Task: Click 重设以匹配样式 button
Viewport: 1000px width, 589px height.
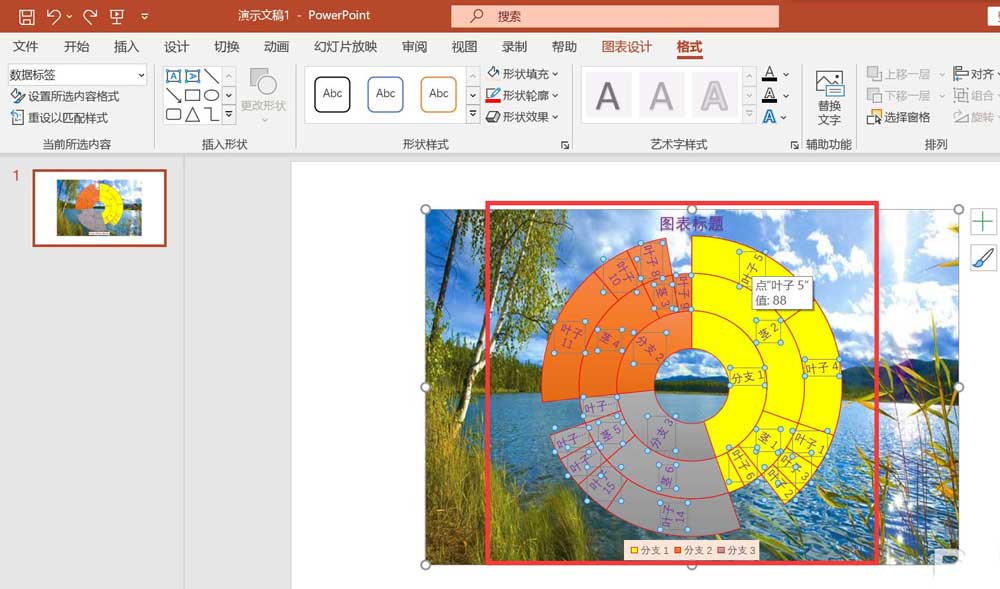Action: pos(59,118)
